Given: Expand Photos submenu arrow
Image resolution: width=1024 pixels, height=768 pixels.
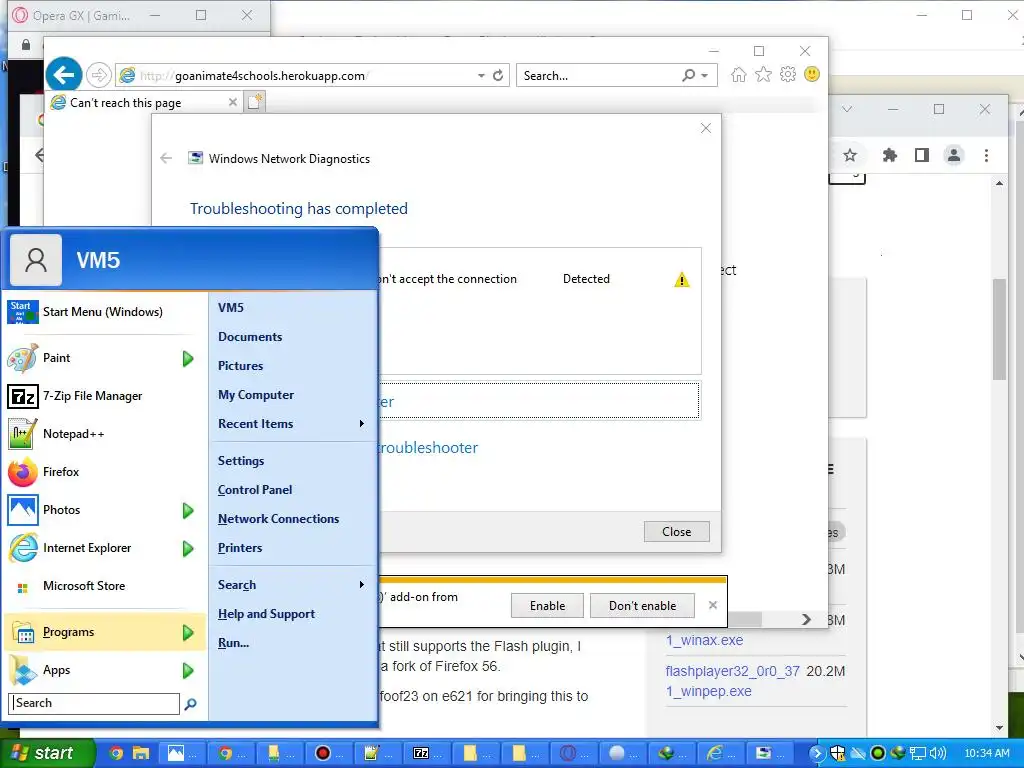Looking at the screenshot, I should tap(188, 510).
